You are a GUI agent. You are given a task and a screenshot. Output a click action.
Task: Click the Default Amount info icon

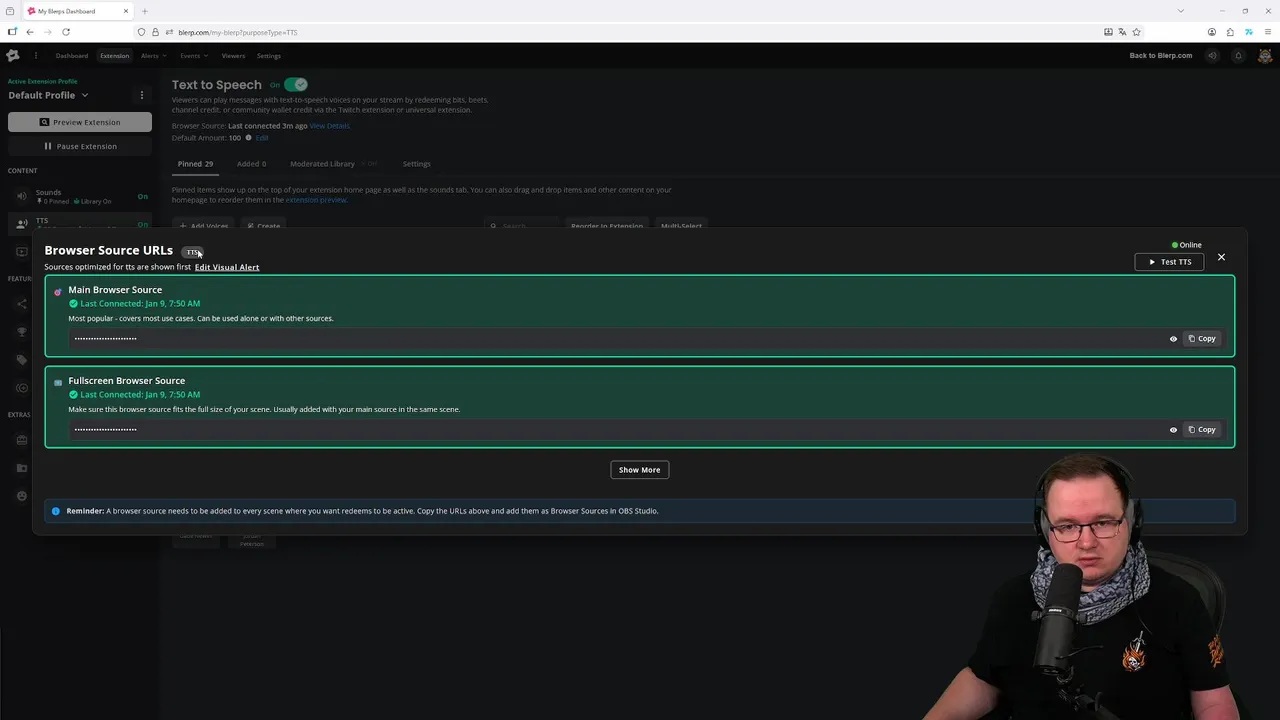(x=248, y=138)
